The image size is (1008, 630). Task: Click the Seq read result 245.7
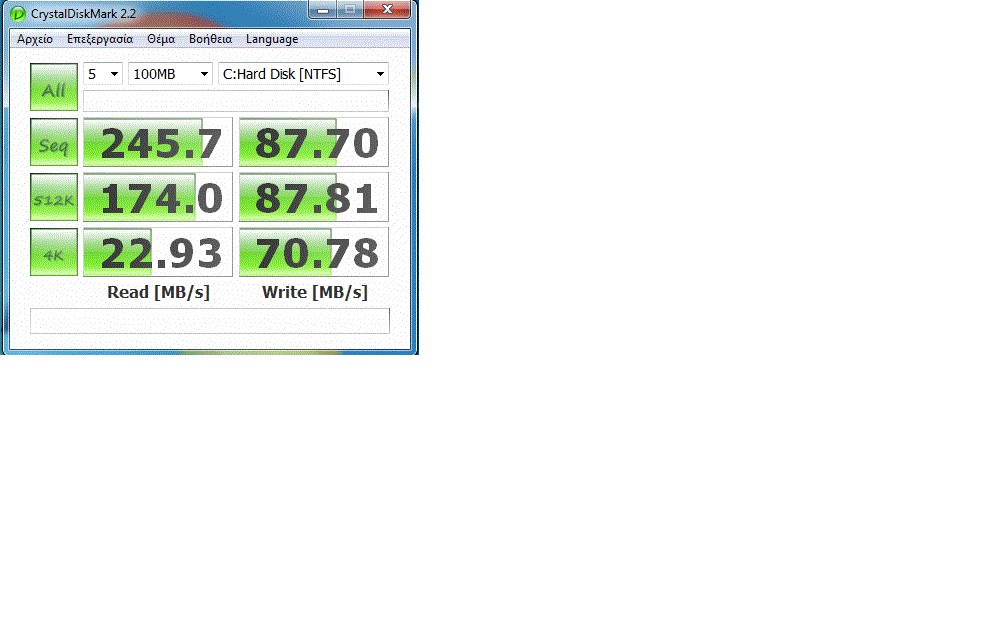(x=158, y=142)
